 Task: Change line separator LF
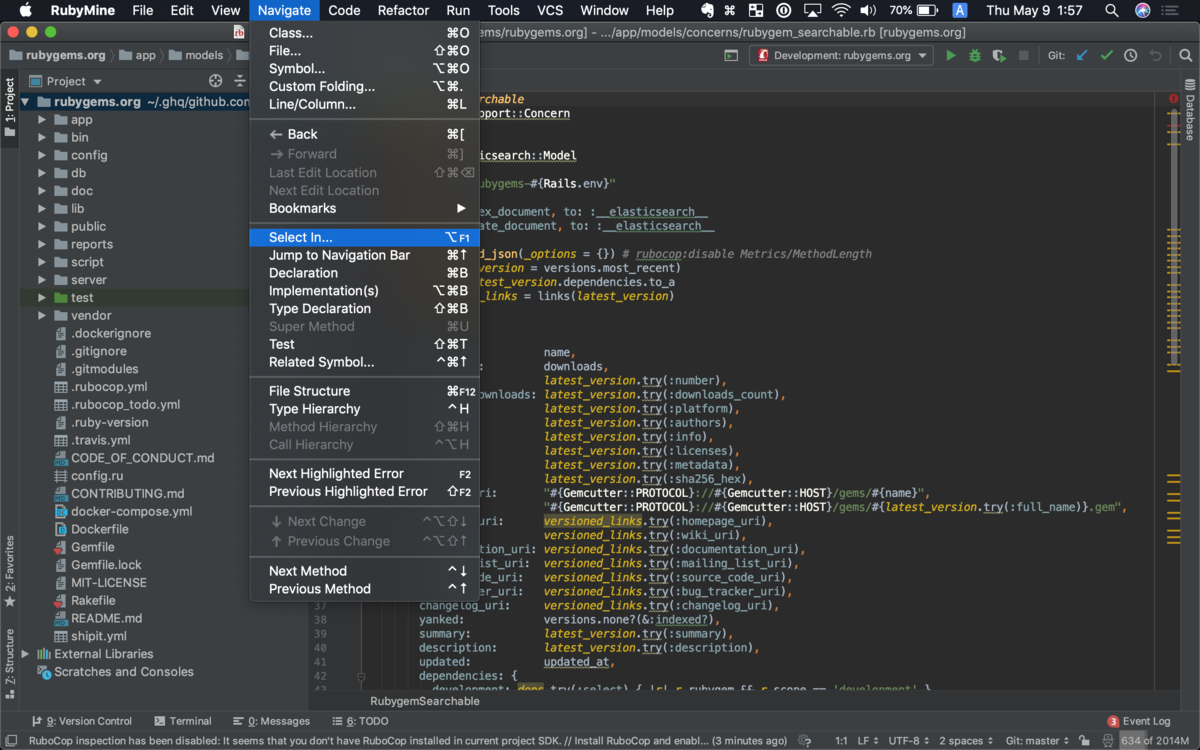(x=867, y=741)
